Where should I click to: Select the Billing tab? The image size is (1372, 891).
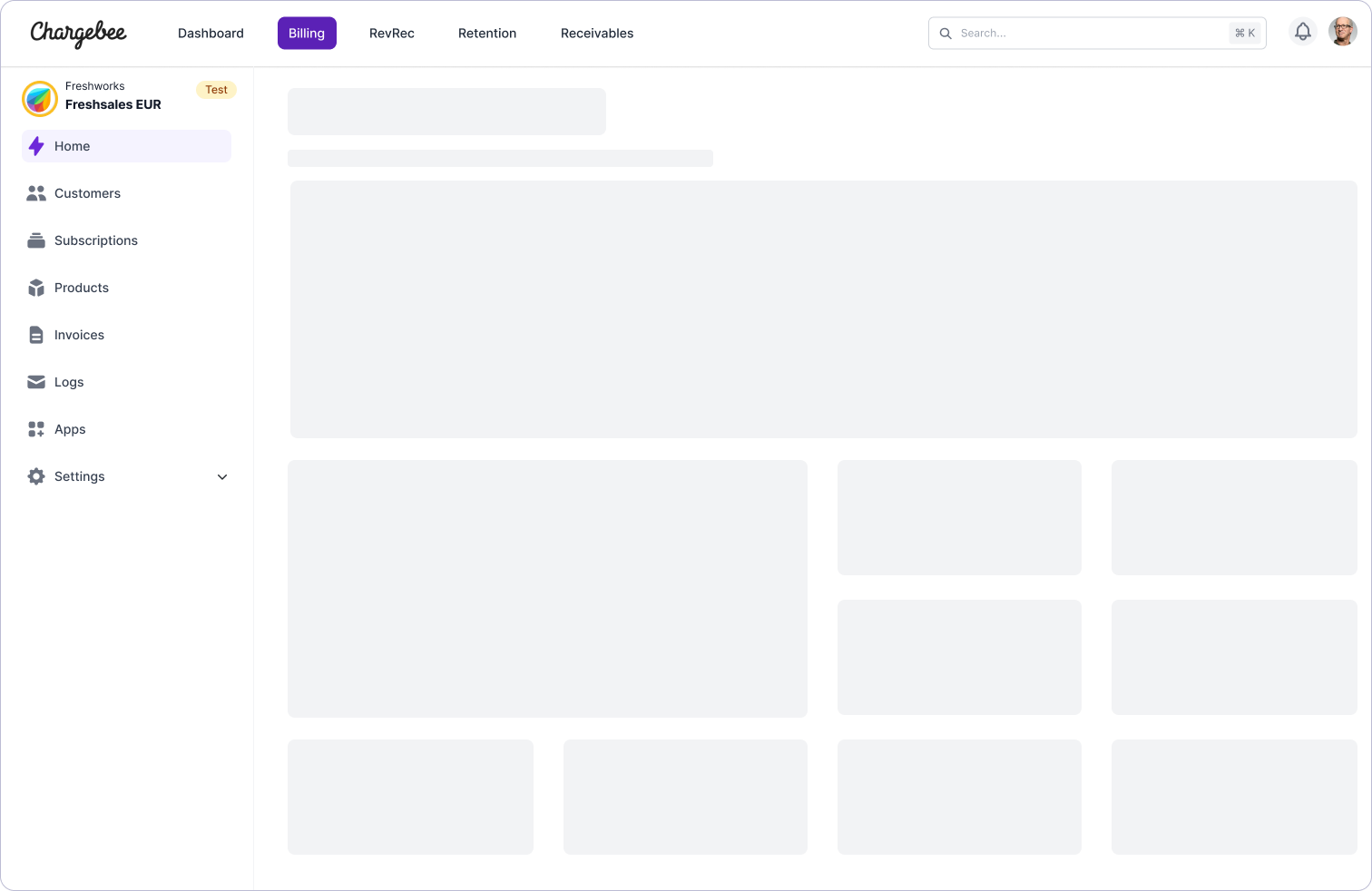(x=307, y=34)
